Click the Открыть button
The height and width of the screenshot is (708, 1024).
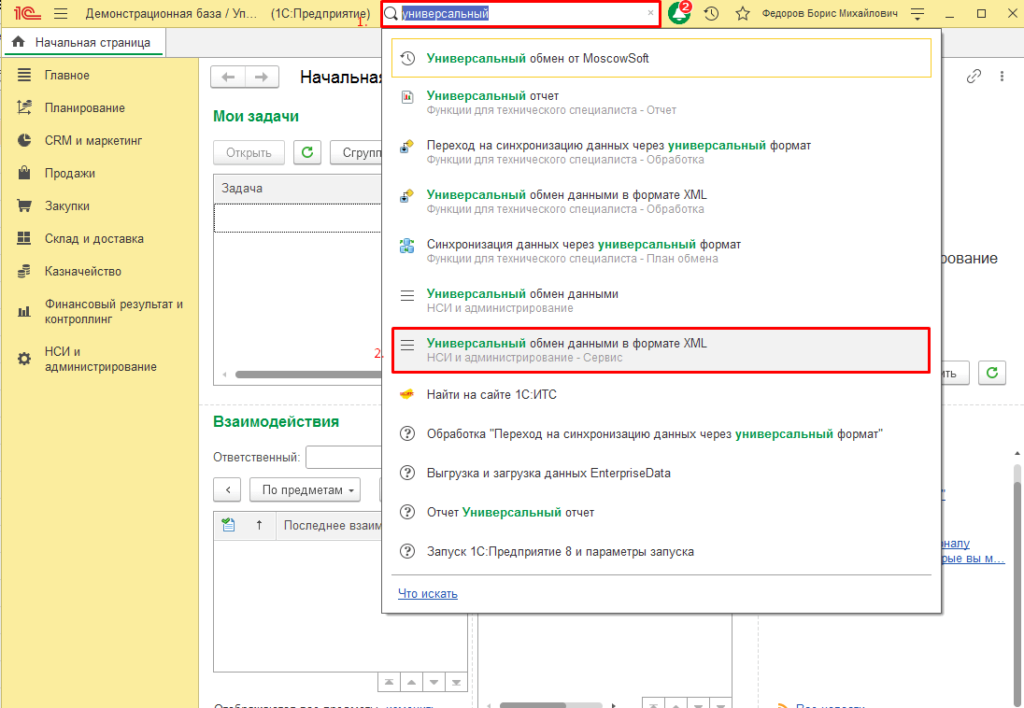tap(249, 152)
